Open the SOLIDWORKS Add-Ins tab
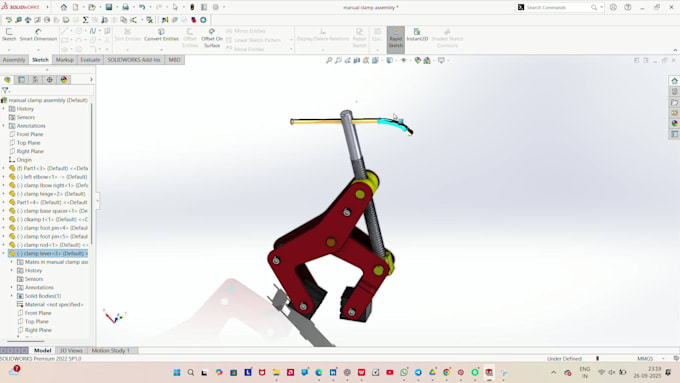This screenshot has height=383, width=680. point(134,60)
